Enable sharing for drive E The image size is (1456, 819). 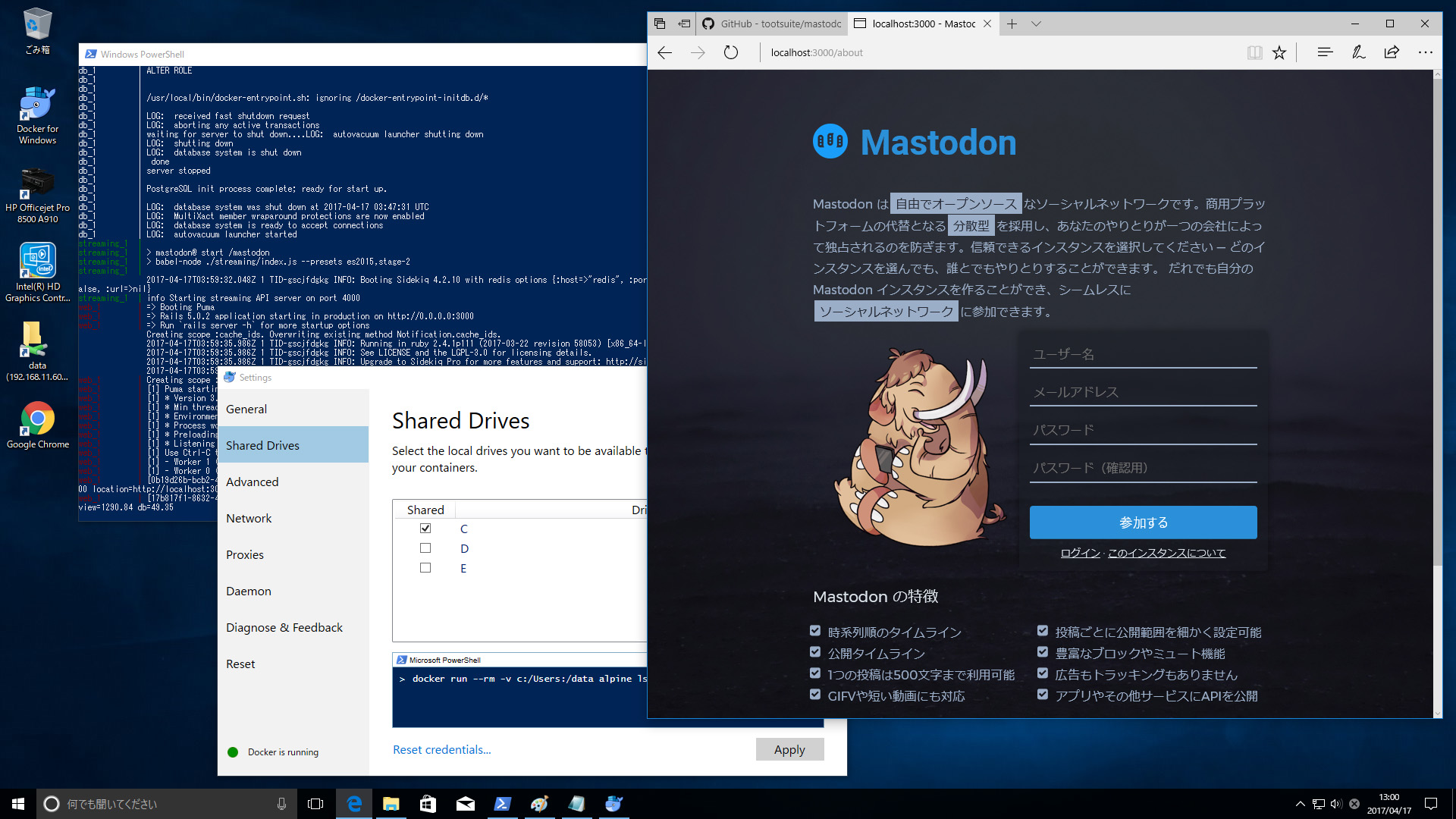click(x=425, y=568)
